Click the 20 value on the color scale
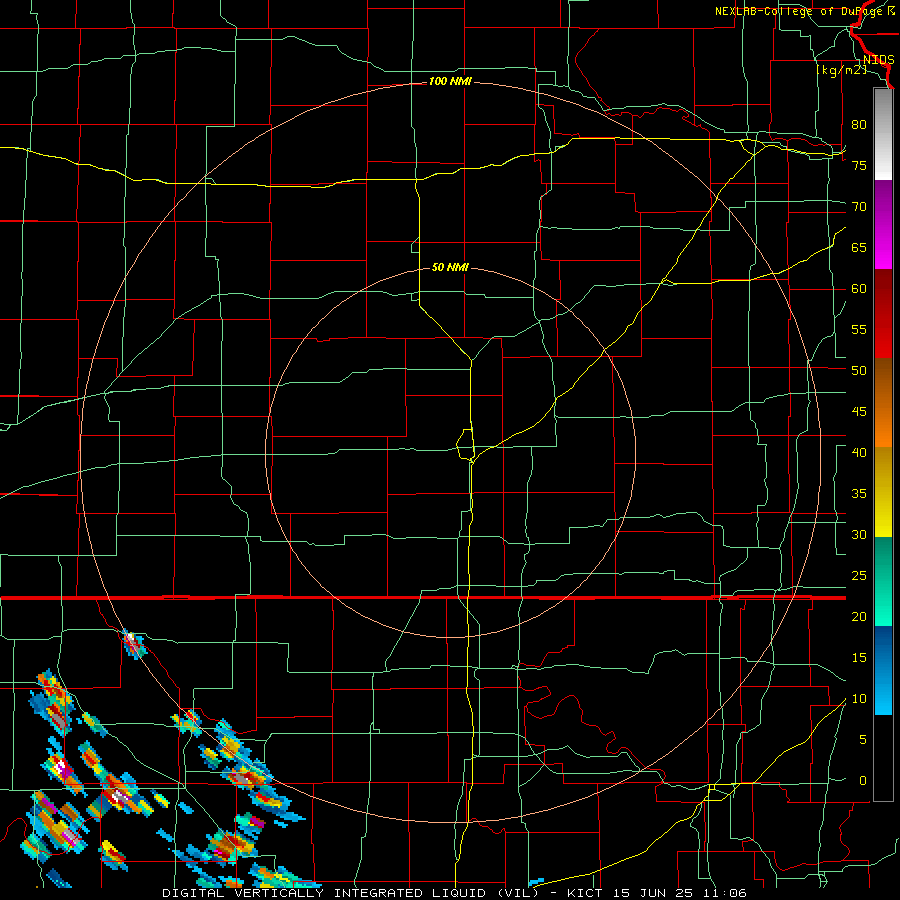Screen dimensions: 900x900 tap(859, 617)
